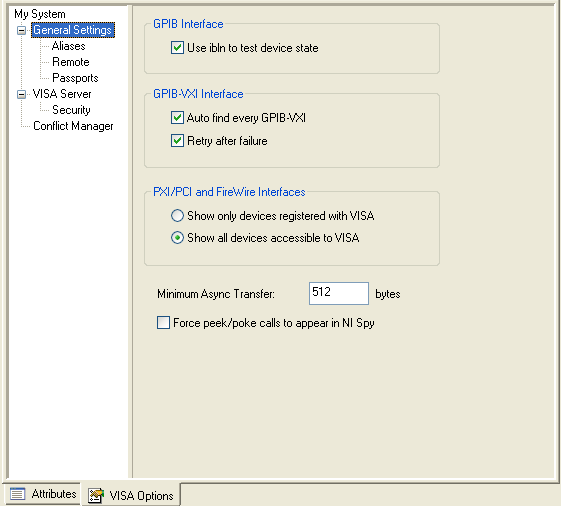Select VISA Server tree item
561x506 pixels.
62,94
